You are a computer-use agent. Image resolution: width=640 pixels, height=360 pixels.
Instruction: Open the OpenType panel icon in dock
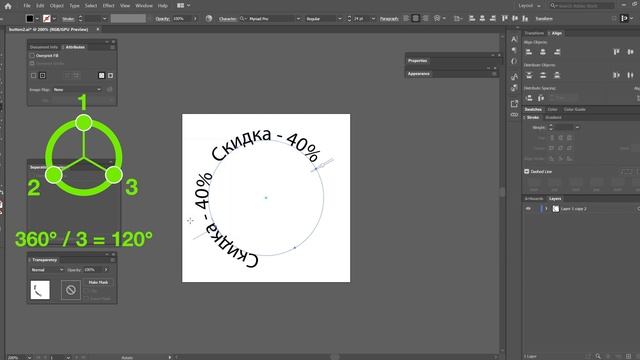514,61
